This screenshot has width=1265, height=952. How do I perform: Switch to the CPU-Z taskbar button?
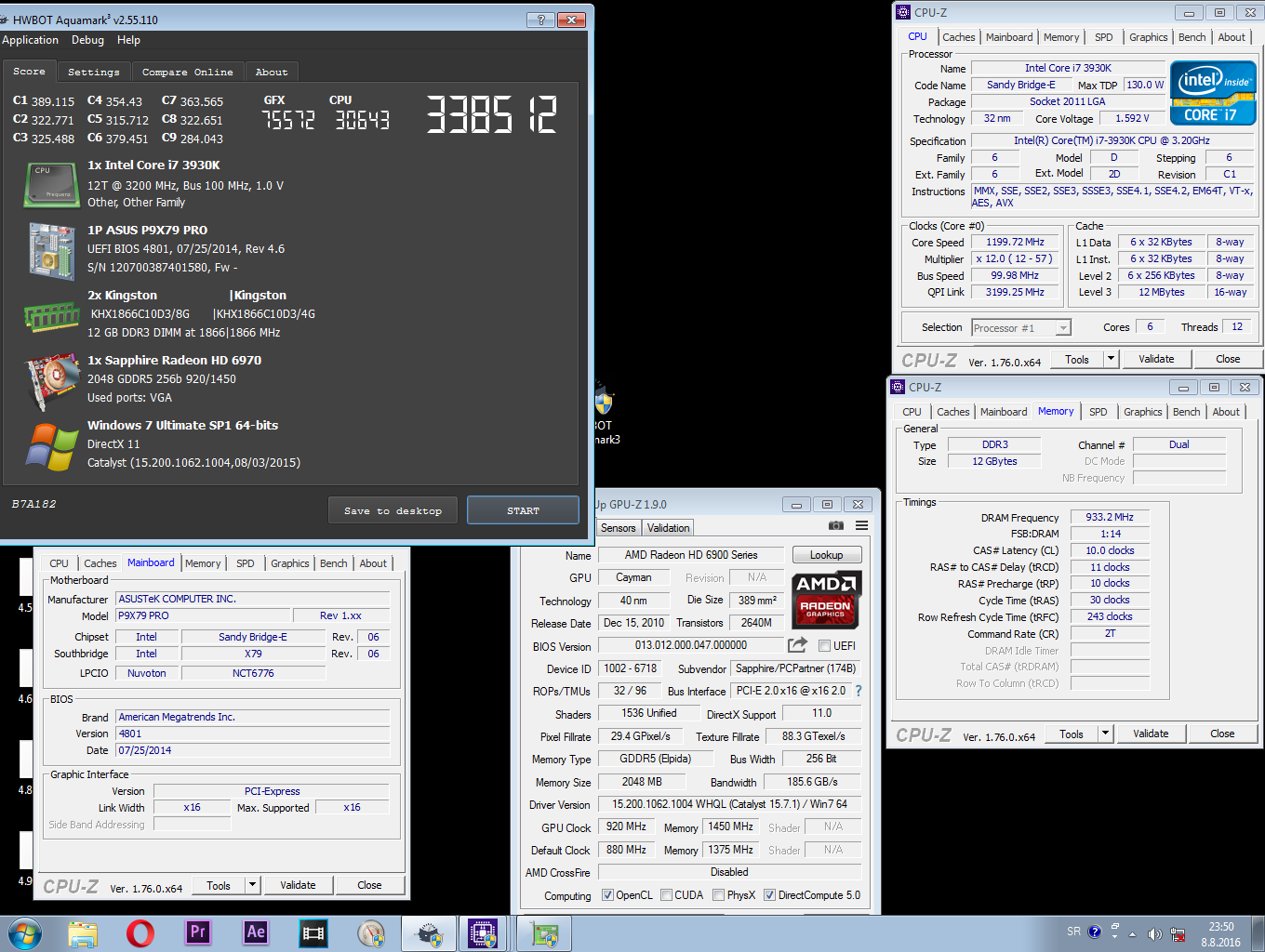[483, 933]
